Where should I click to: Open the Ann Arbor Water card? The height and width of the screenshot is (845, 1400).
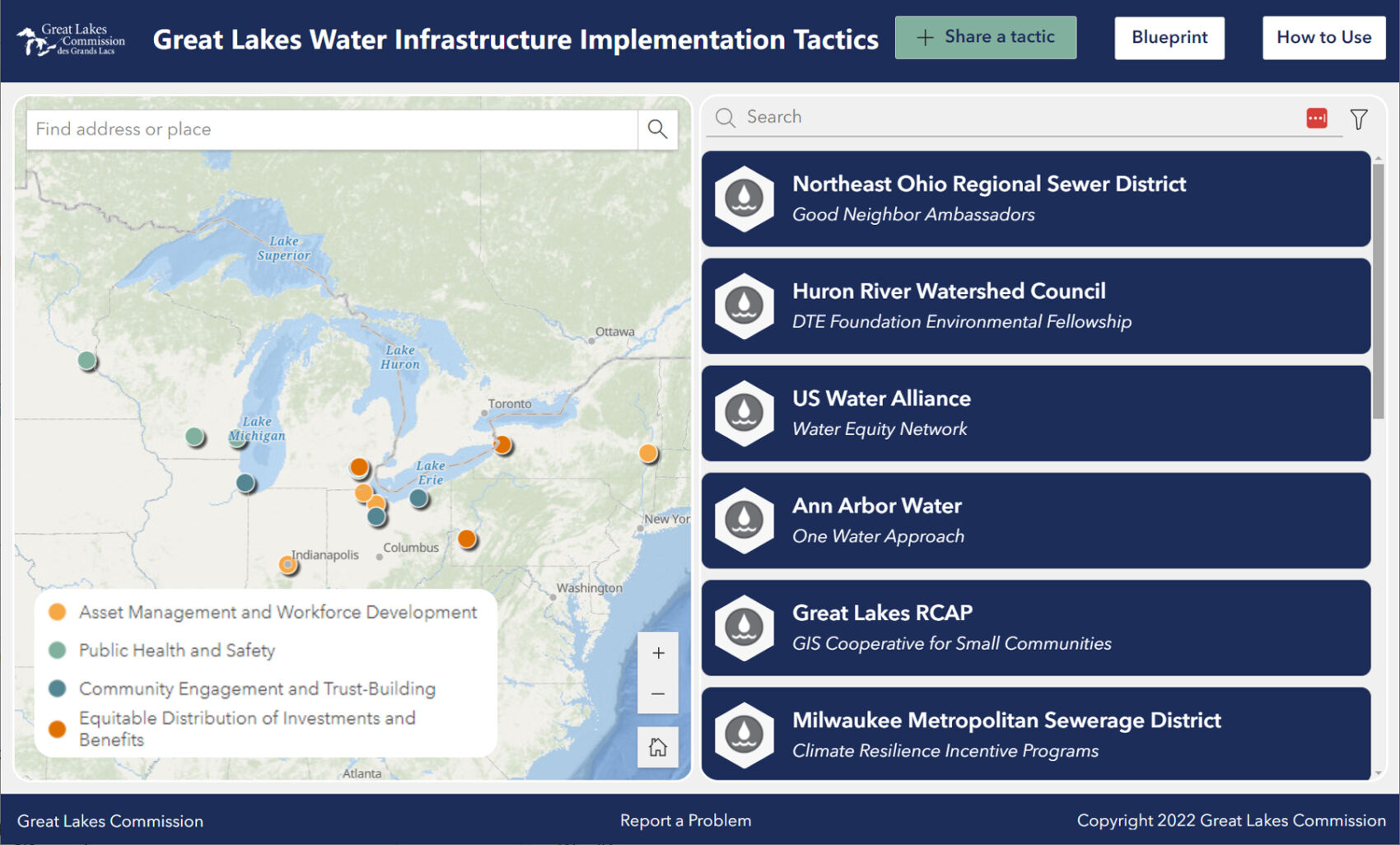point(1036,521)
